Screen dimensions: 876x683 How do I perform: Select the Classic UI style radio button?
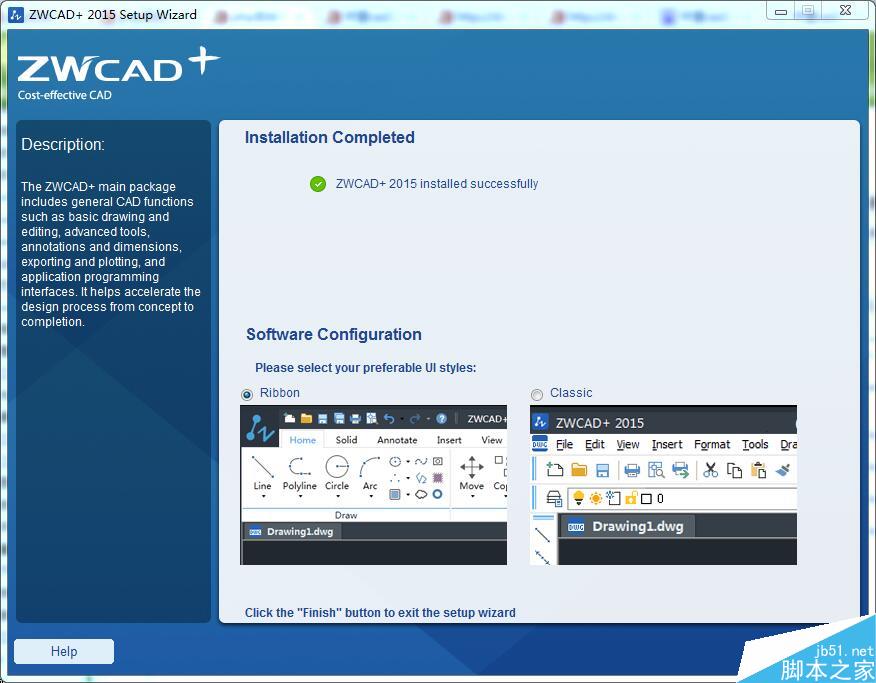pos(537,394)
